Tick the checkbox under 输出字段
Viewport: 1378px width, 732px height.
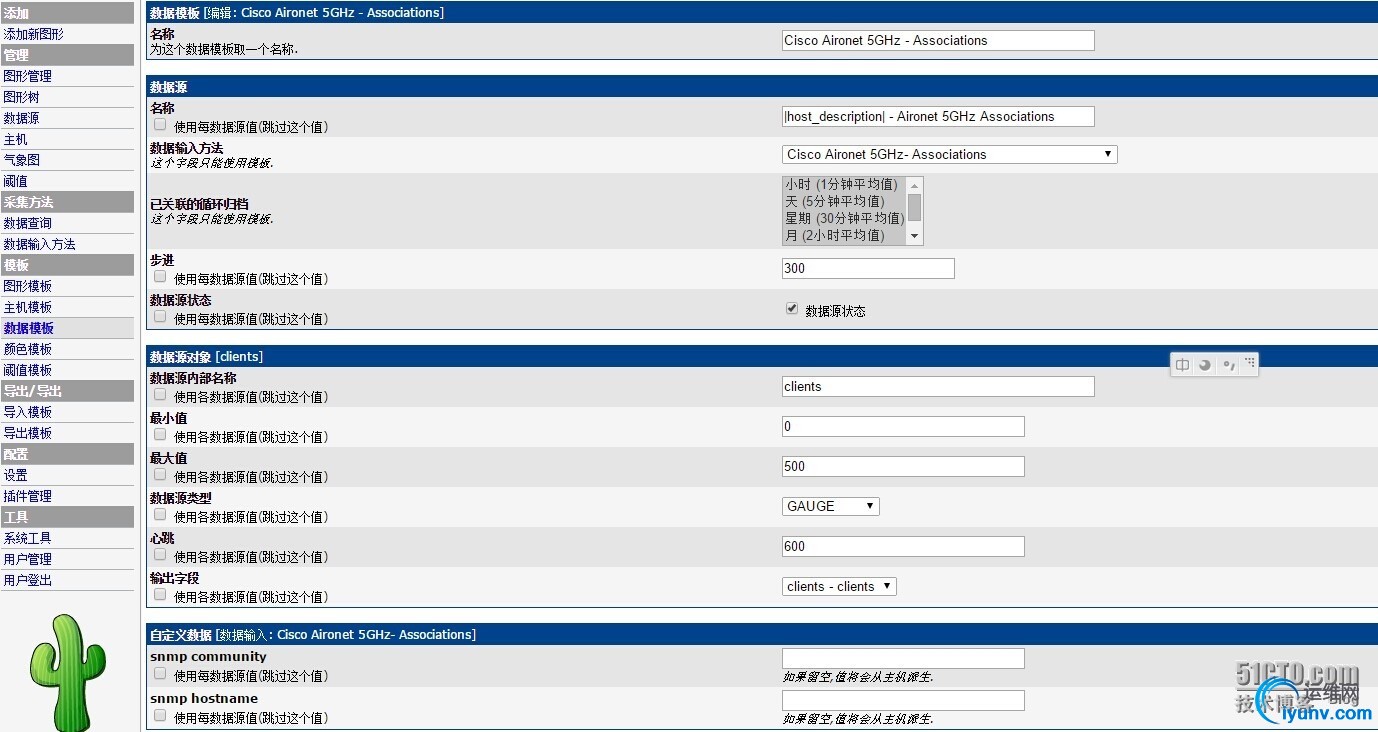[x=160, y=595]
